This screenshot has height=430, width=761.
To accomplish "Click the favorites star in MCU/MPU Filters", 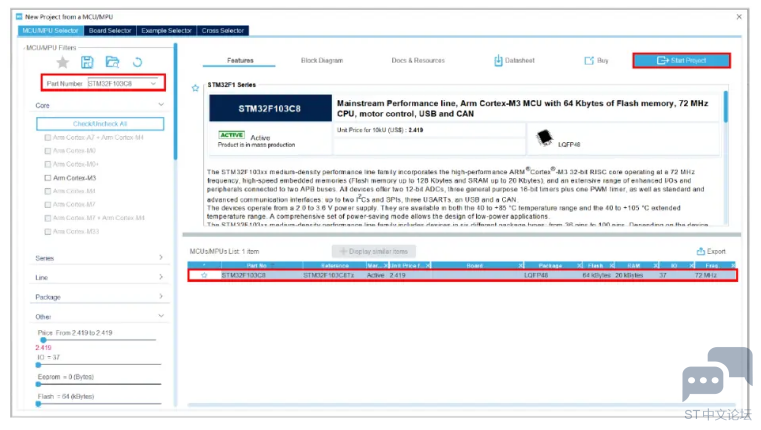I will tap(63, 62).
